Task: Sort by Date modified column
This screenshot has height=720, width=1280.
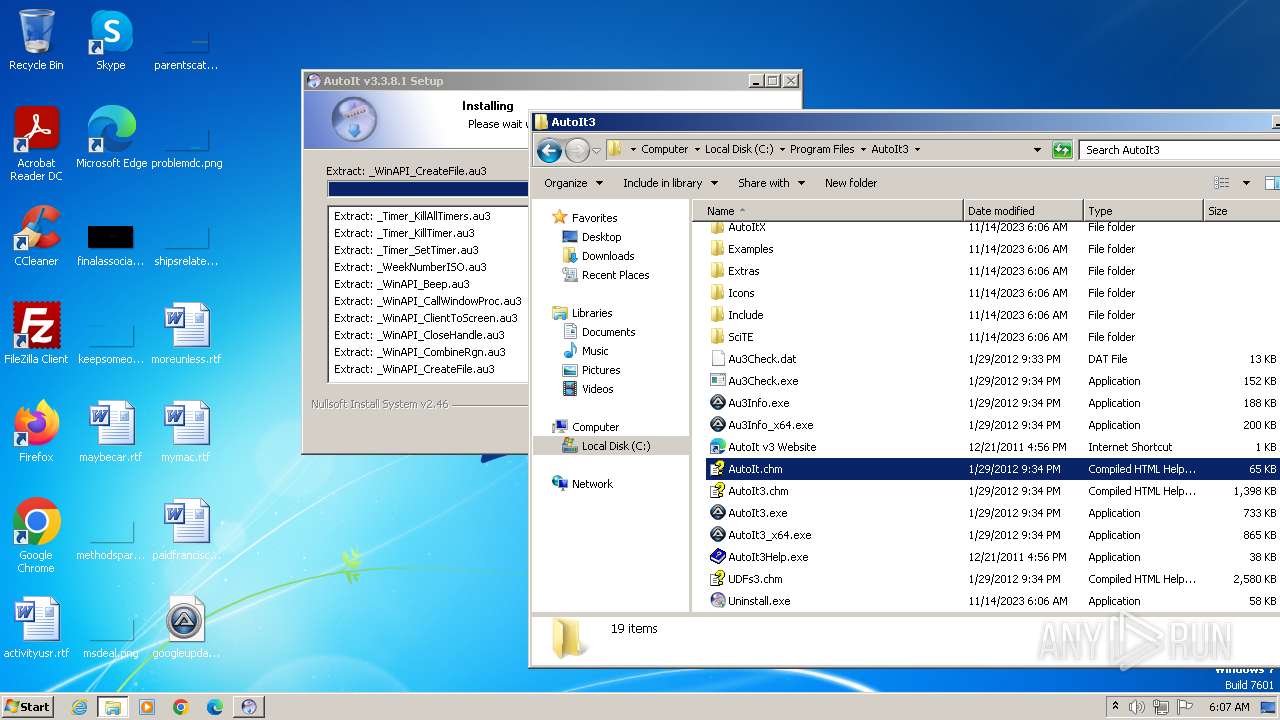Action: coord(1023,211)
